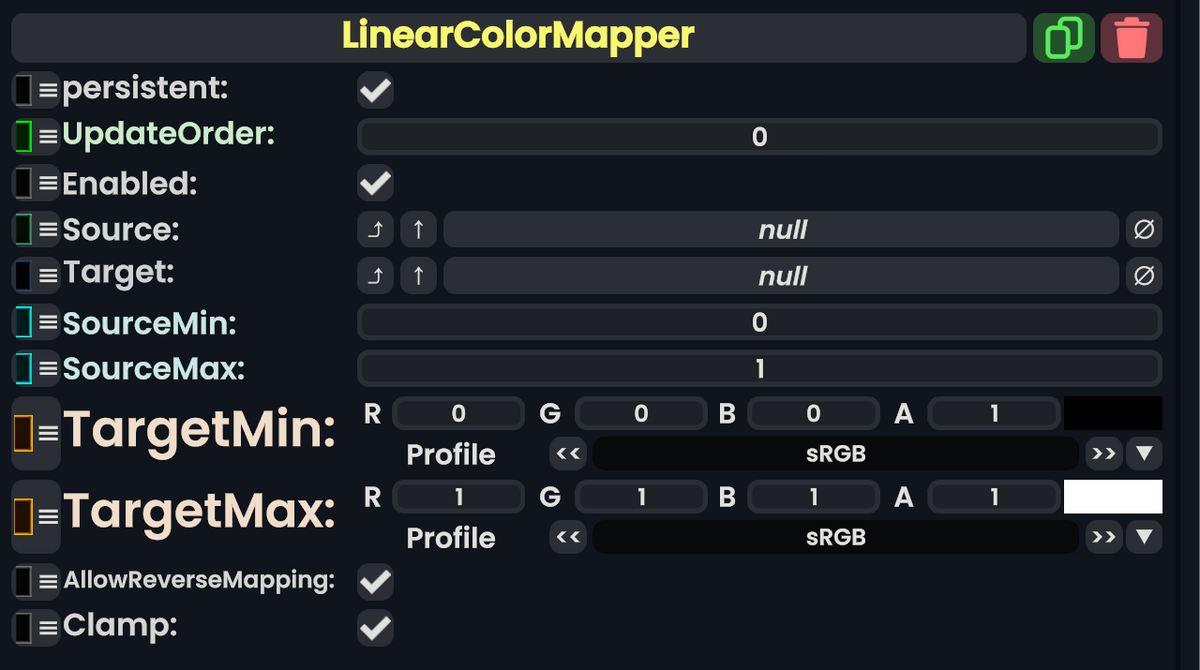Clear the Target reference with the Ø icon
The image size is (1200, 670).
pyautogui.click(x=1143, y=275)
